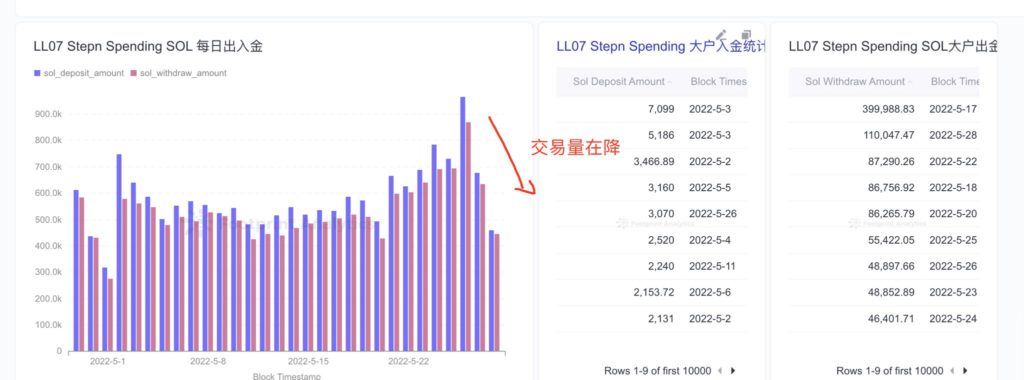Screen dimensions: 1024x380
Task: Click Rows 1-9 of first 10000 in withdraw table
Action: tap(890, 371)
